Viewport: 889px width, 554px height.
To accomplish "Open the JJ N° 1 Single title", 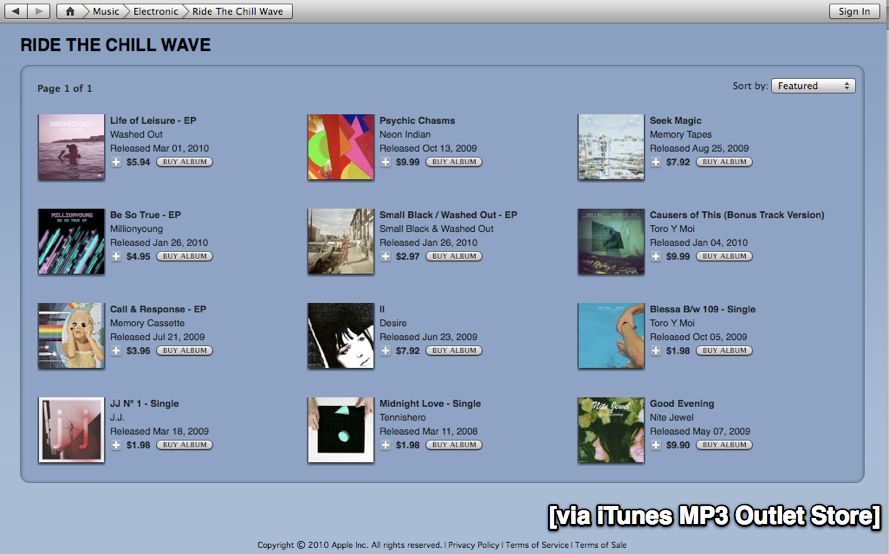I will click(x=144, y=404).
